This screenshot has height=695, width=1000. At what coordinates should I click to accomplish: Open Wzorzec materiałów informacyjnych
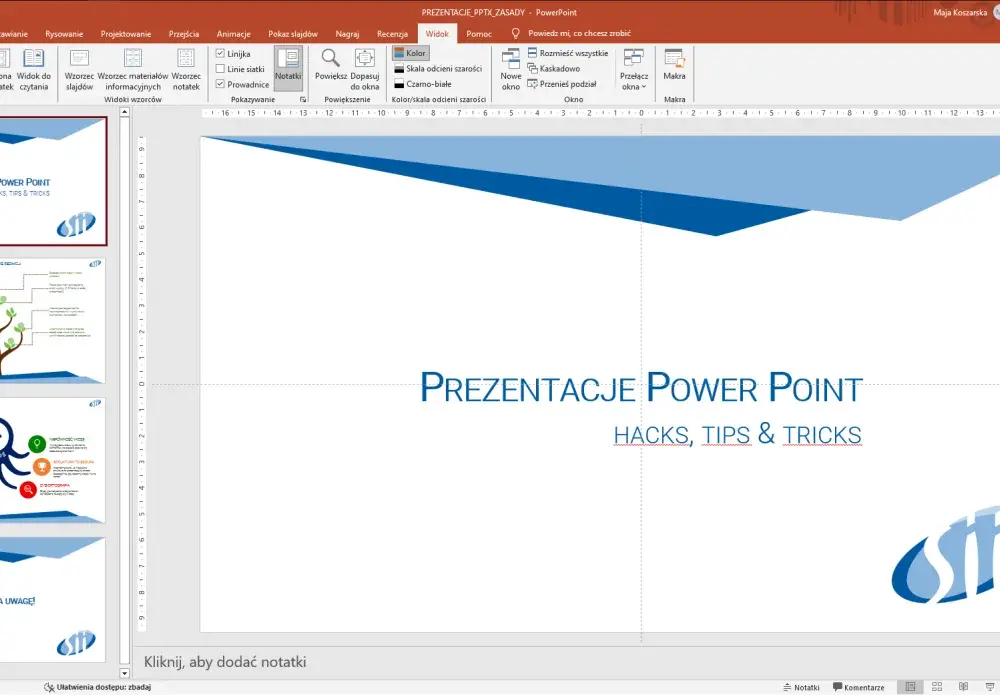tap(133, 70)
